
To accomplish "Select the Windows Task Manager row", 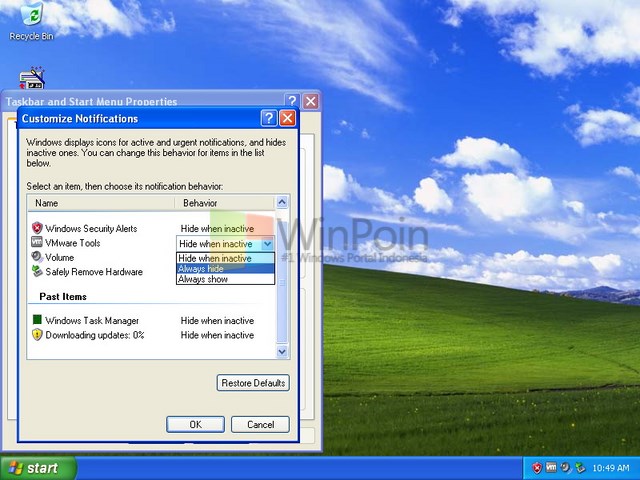I will coord(152,320).
